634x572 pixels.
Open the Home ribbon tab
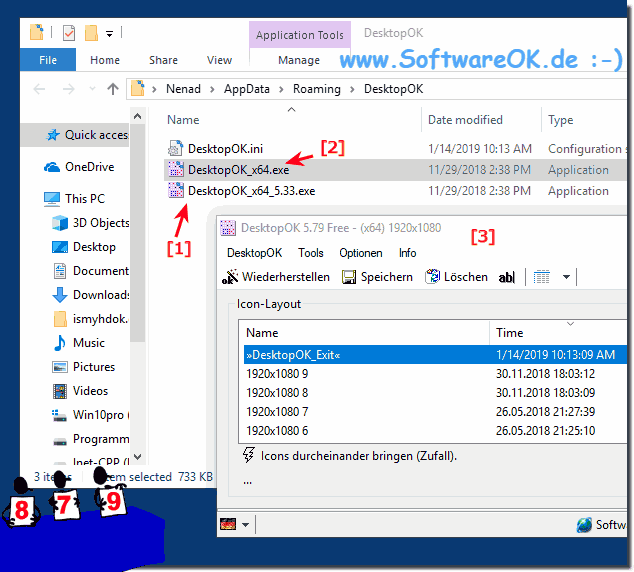105,60
